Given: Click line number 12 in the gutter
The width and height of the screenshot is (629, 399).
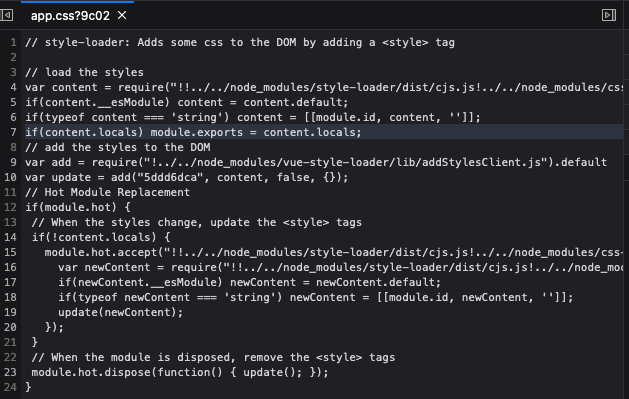Looking at the screenshot, I should (x=10, y=207).
